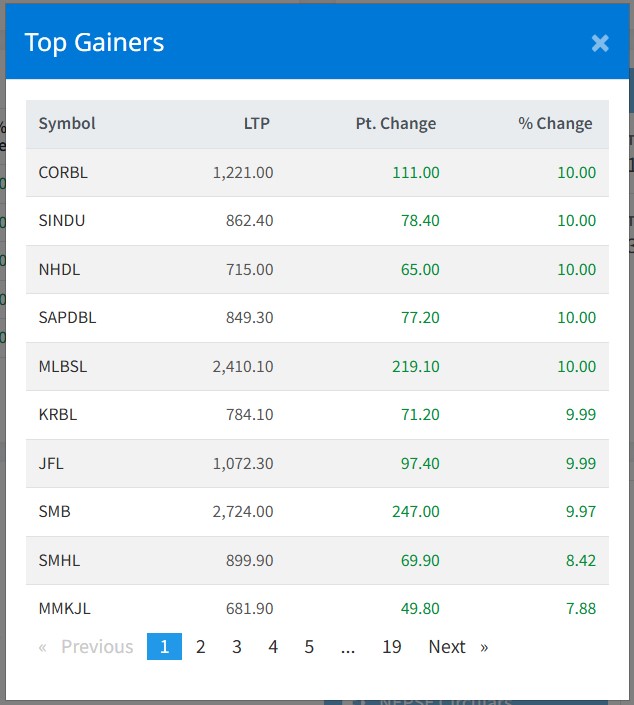Select the SINDU symbol

[62, 221]
